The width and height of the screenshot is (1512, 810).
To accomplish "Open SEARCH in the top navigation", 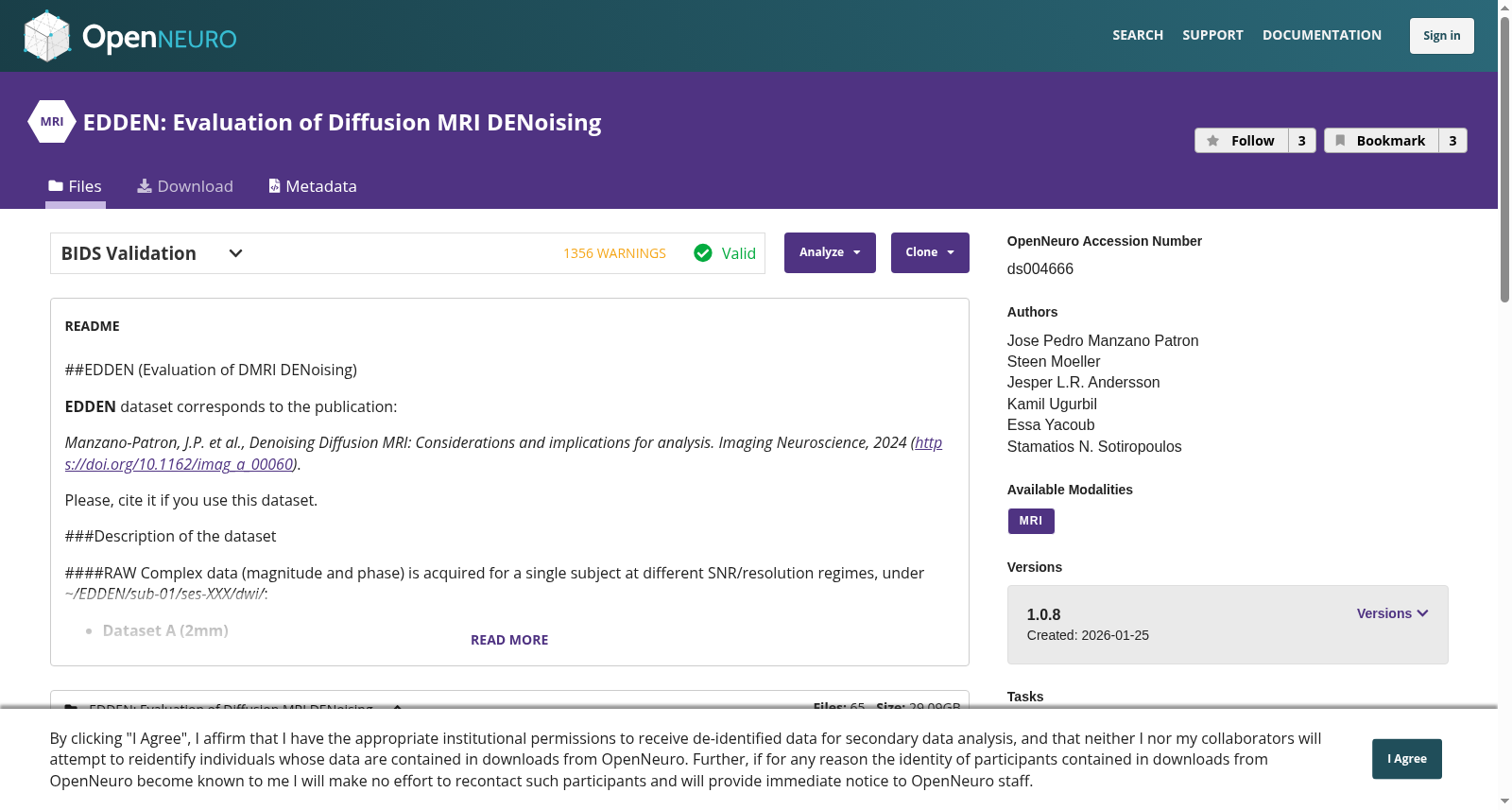I will [x=1138, y=35].
